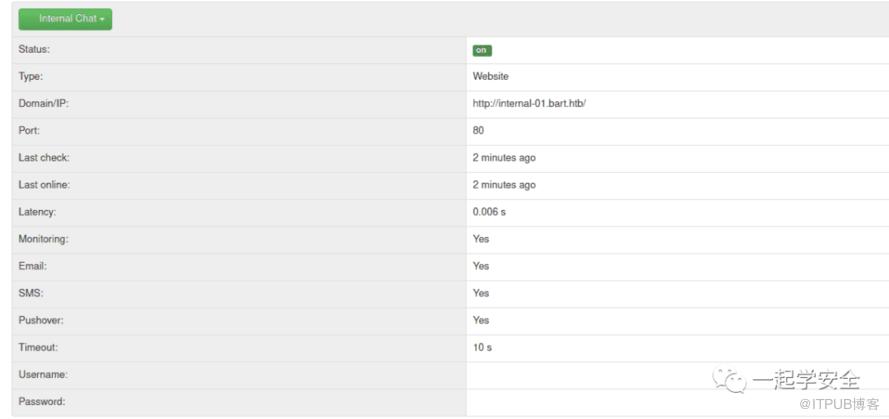
Task: Click the Pushover 'Yes' value
Action: point(481,320)
